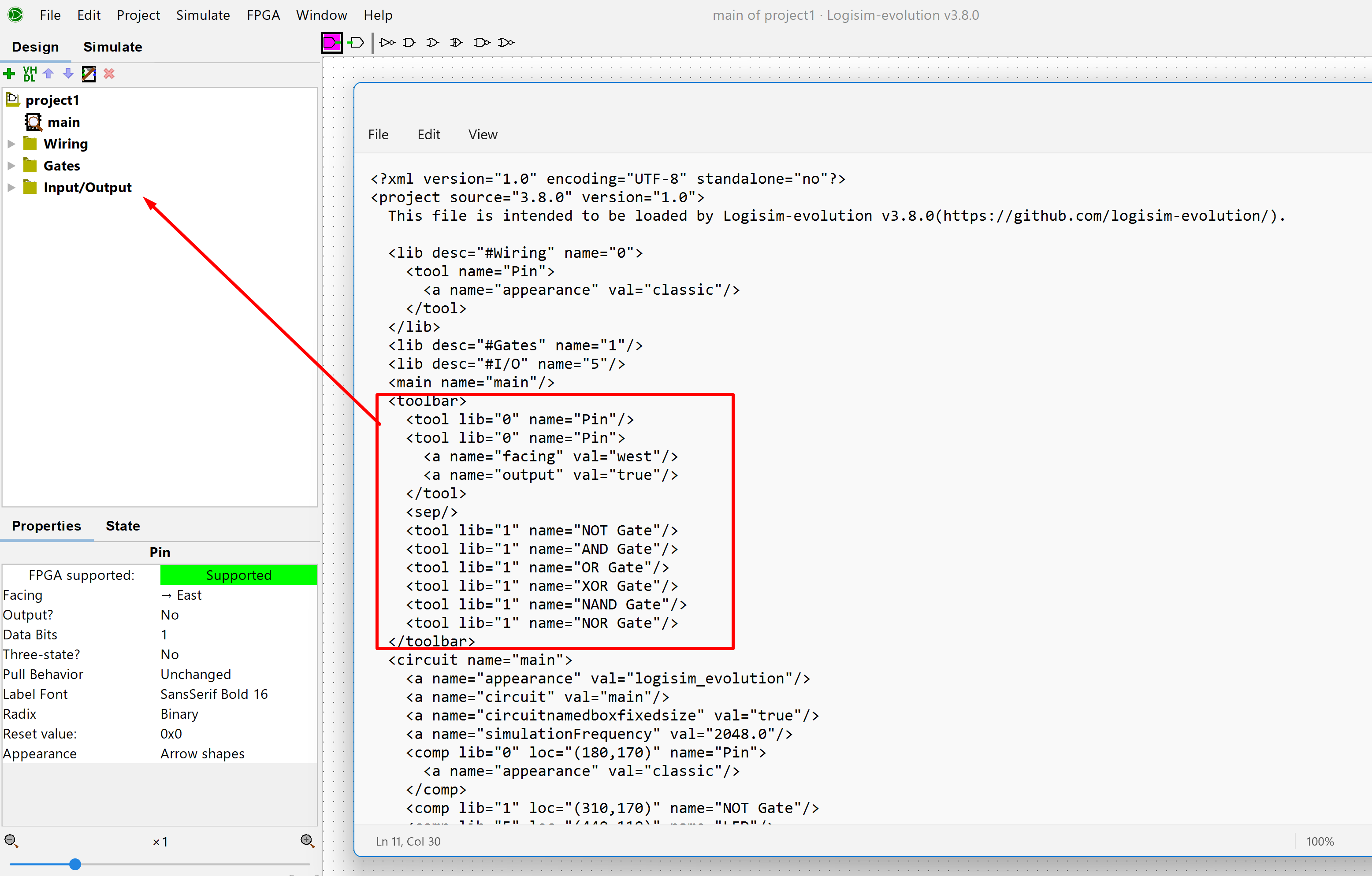The height and width of the screenshot is (876, 1372).
Task: Add a VHDL entity
Action: [x=30, y=74]
